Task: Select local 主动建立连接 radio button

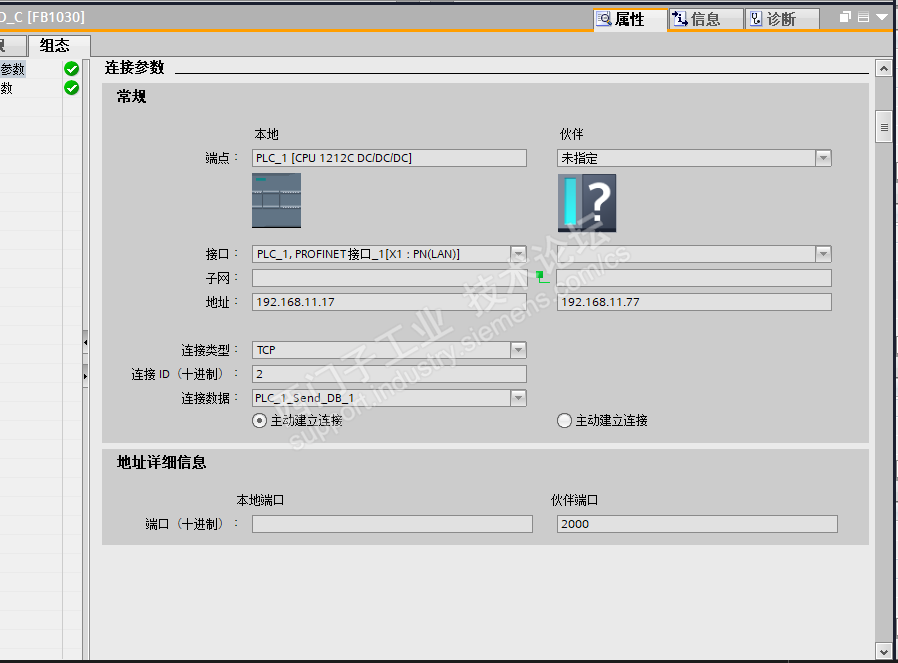Action: 259,421
